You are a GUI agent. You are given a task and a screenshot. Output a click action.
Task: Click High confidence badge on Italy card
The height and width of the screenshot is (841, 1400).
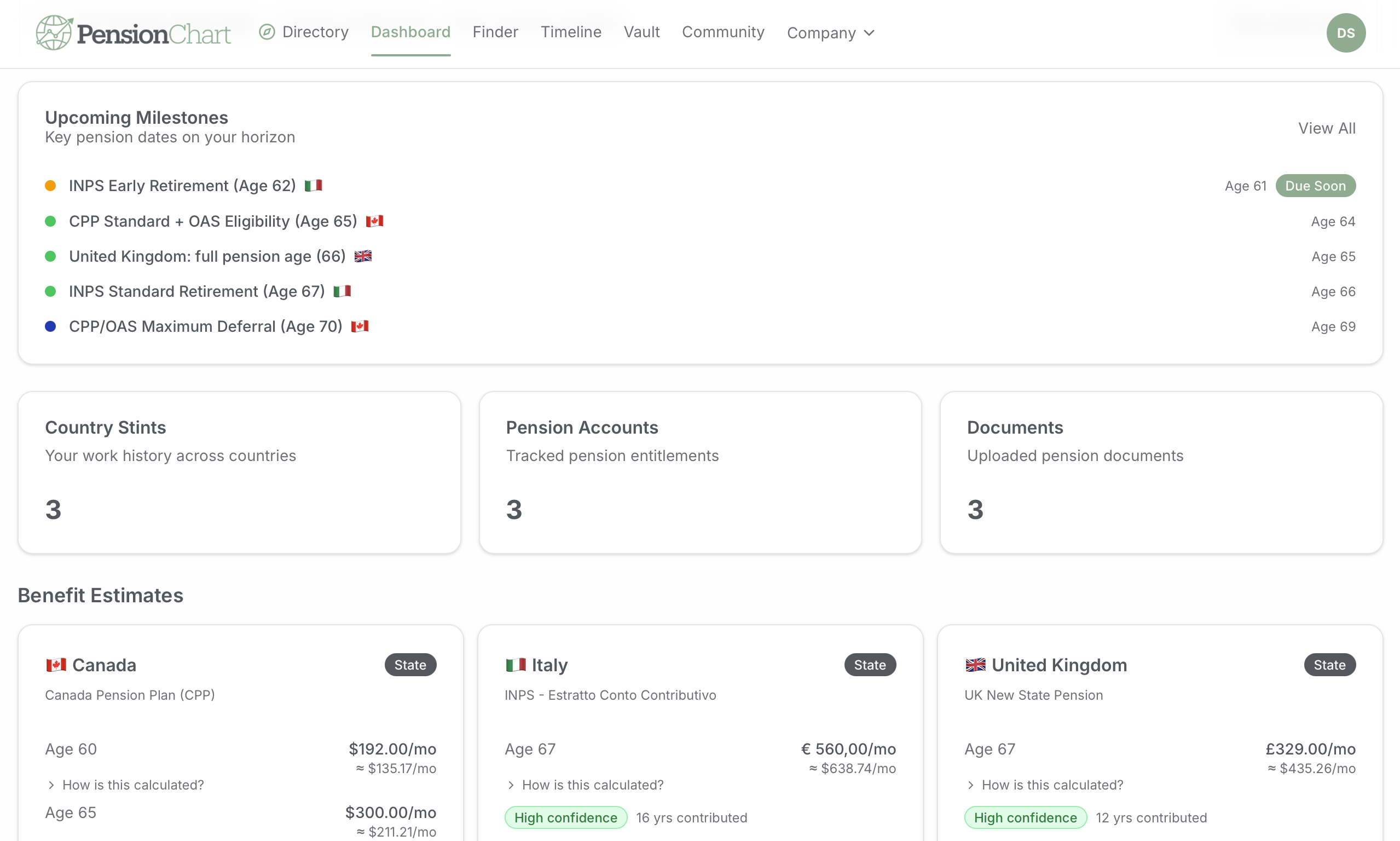[566, 818]
